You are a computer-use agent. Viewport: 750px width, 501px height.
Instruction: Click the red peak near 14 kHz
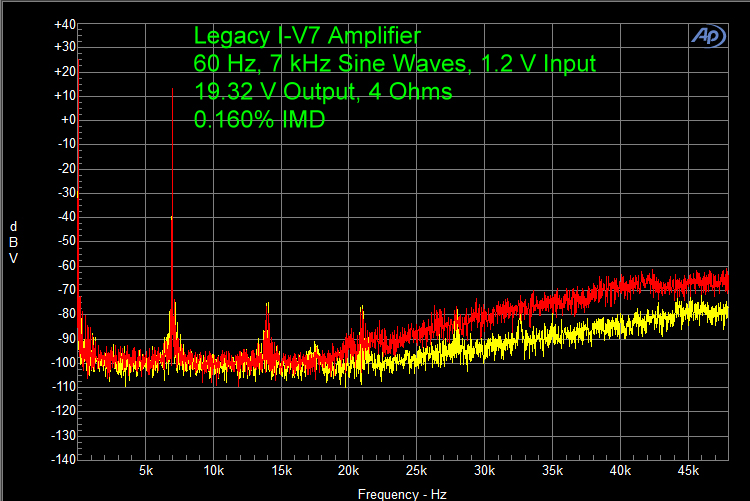click(x=267, y=307)
